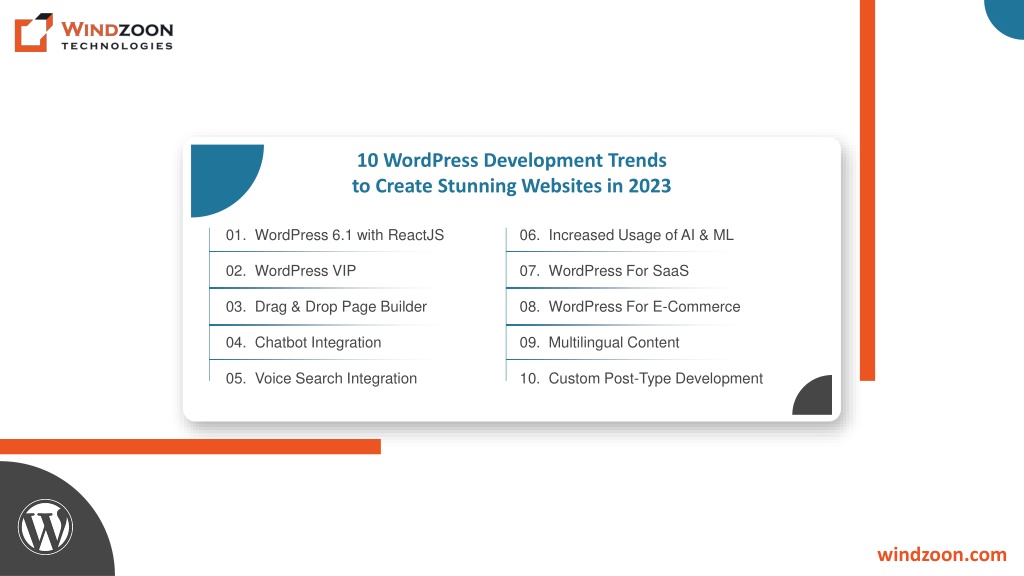Click 'to Create Stunning Websites in 2023' line
1024x576 pixels.
tap(511, 186)
